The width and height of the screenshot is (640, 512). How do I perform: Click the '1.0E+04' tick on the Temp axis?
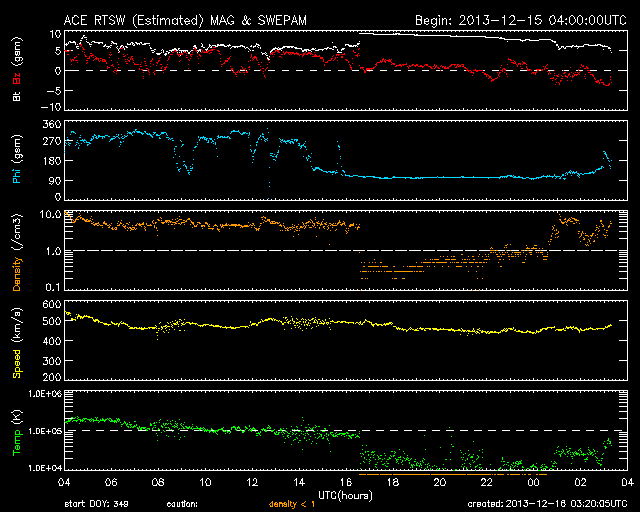[x=45, y=468]
